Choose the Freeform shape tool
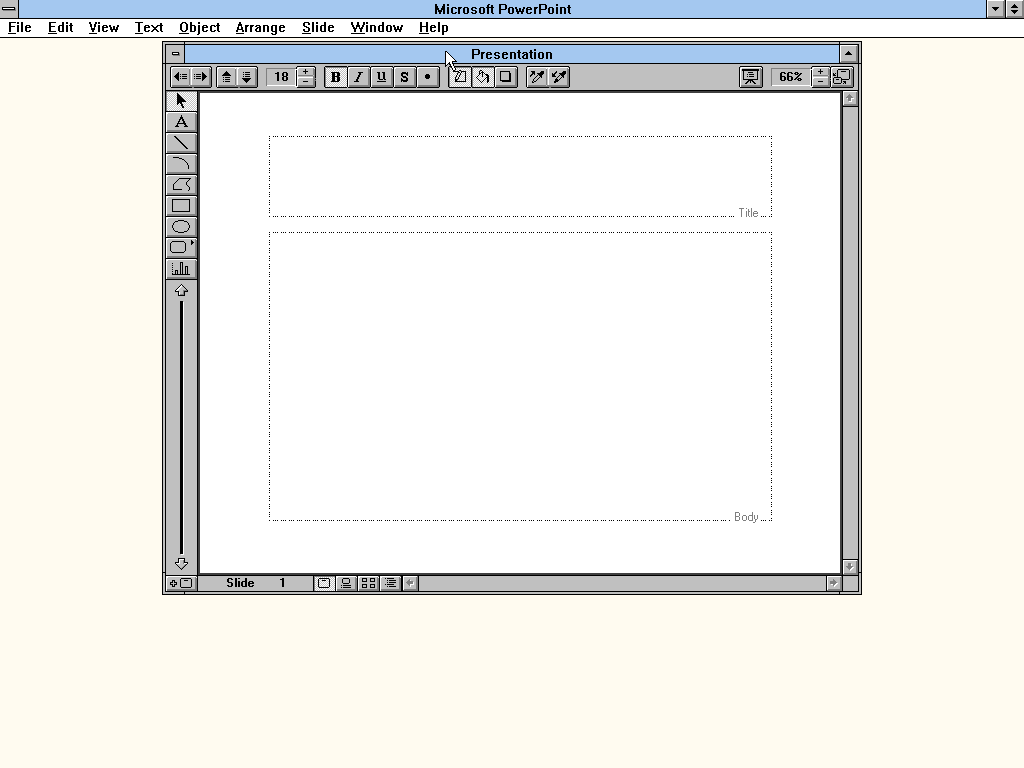 [181, 184]
